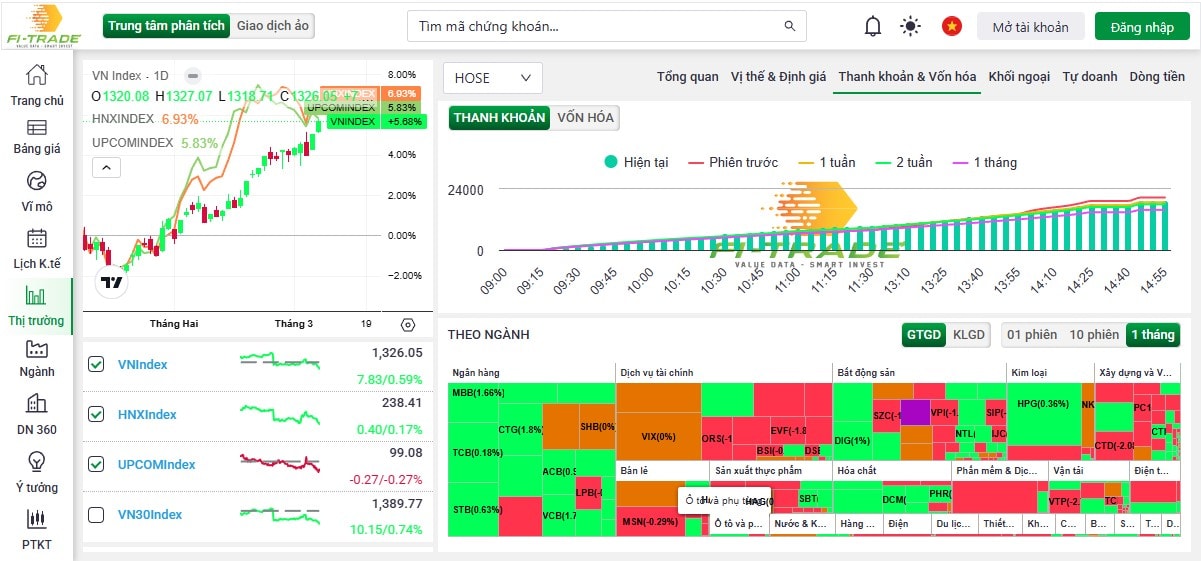Open the Trang chủ home icon

click(37, 76)
